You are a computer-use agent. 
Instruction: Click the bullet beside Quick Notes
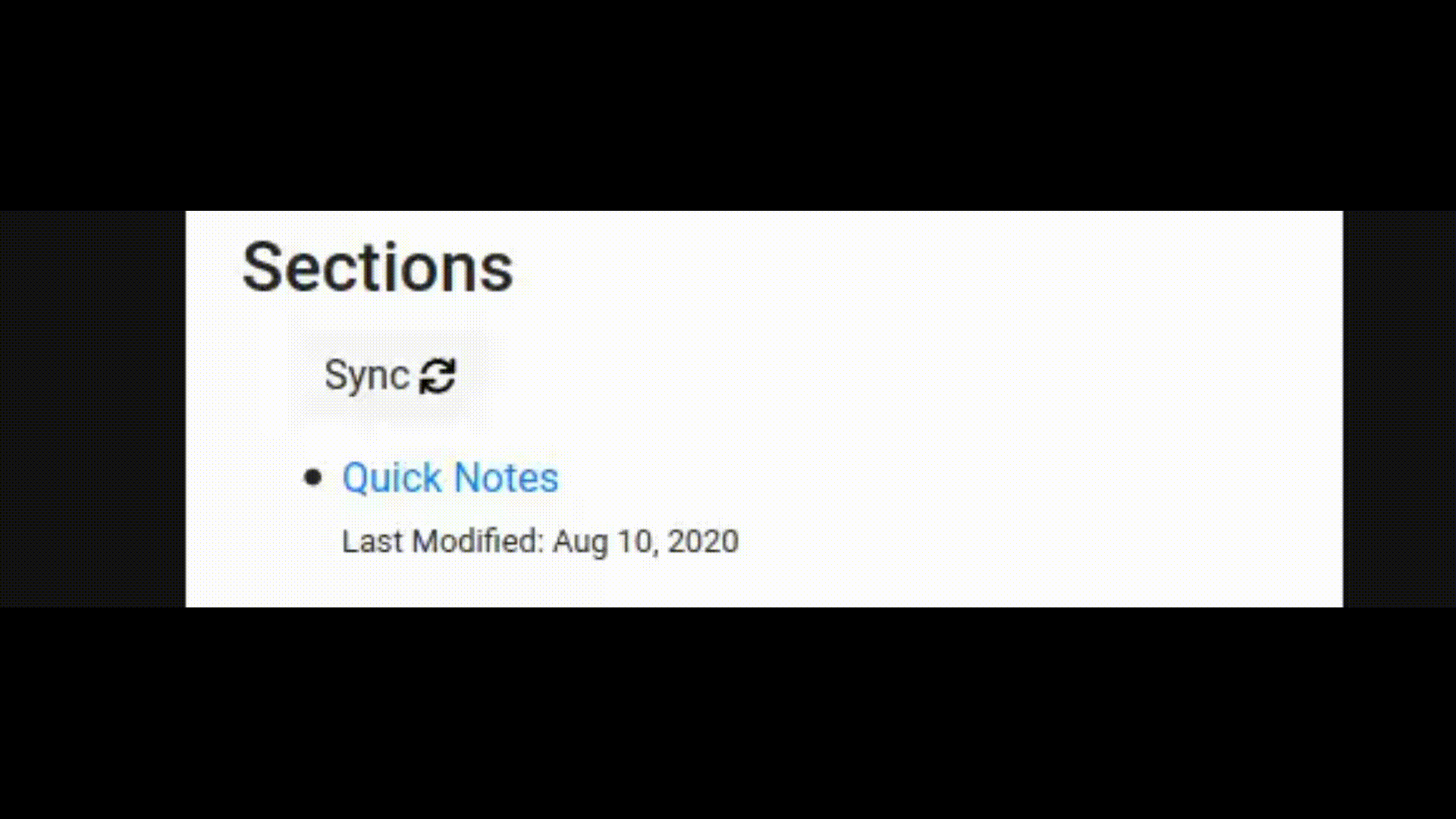[x=312, y=477]
